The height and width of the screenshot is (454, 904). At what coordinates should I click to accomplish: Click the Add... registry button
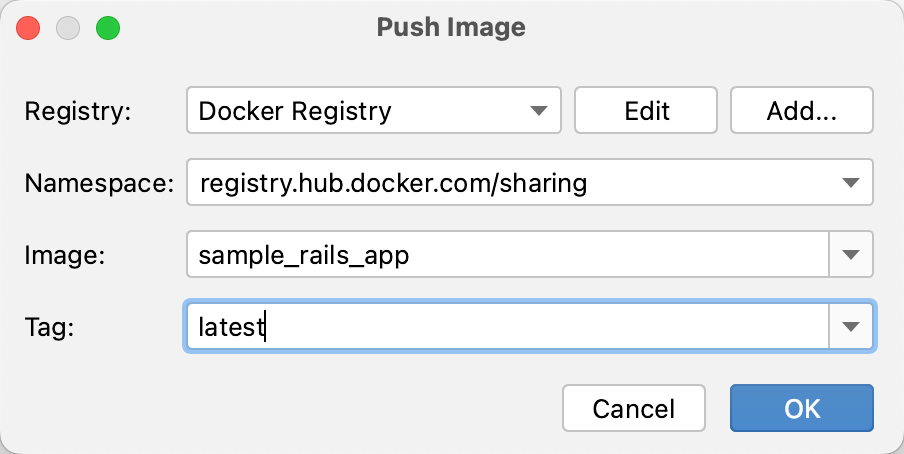801,110
